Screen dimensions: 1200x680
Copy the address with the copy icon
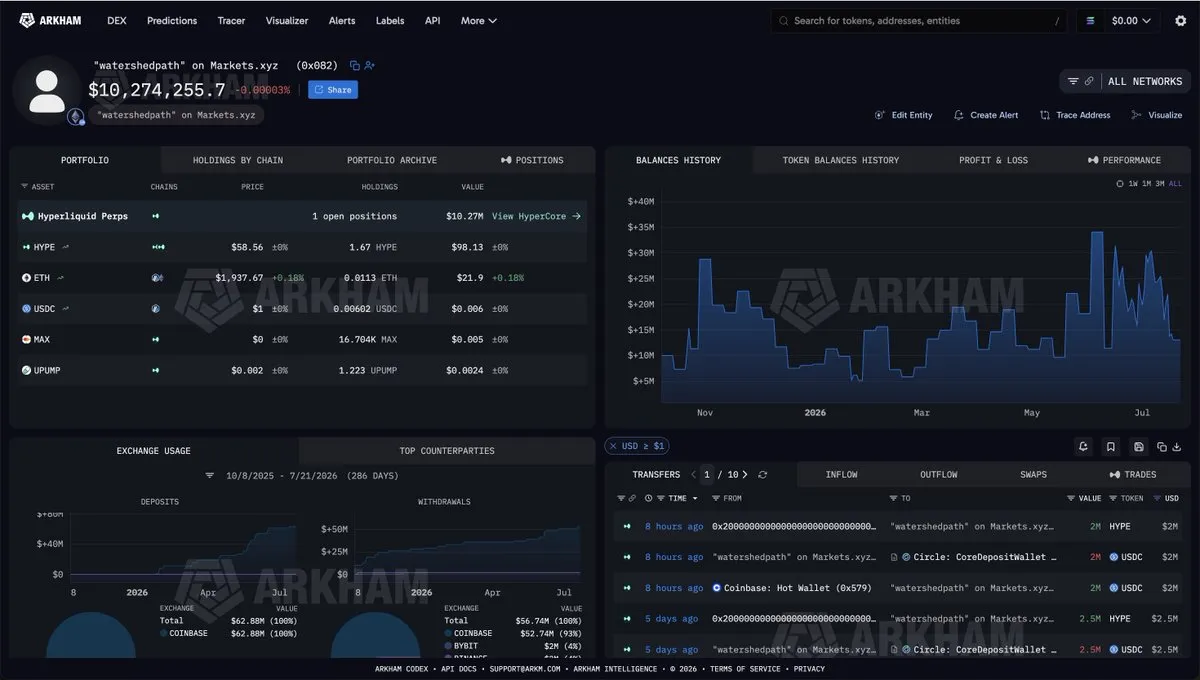[354, 65]
